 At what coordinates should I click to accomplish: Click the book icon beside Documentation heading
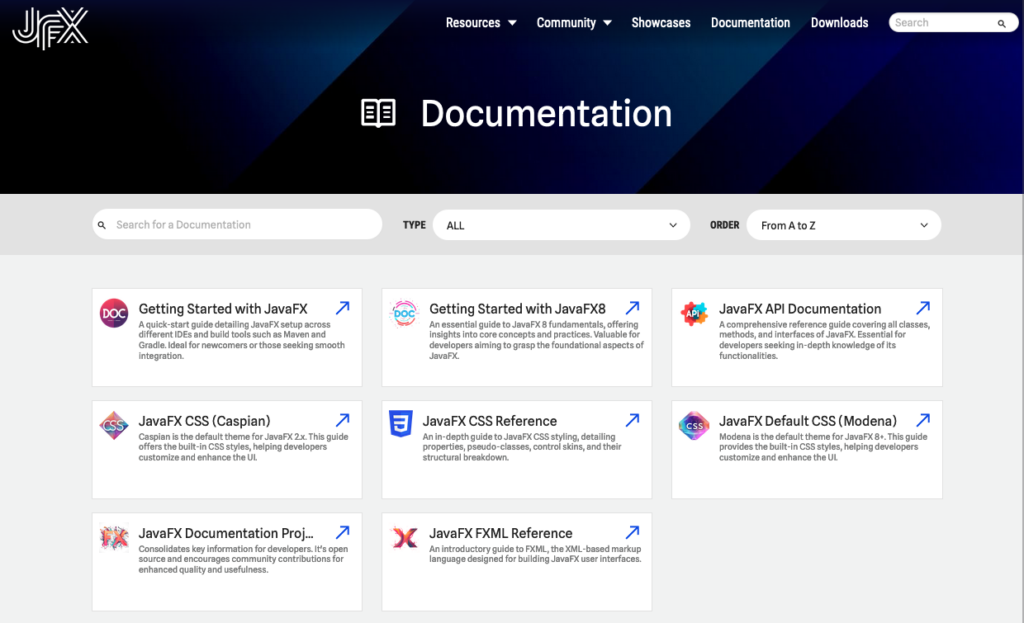pos(378,113)
